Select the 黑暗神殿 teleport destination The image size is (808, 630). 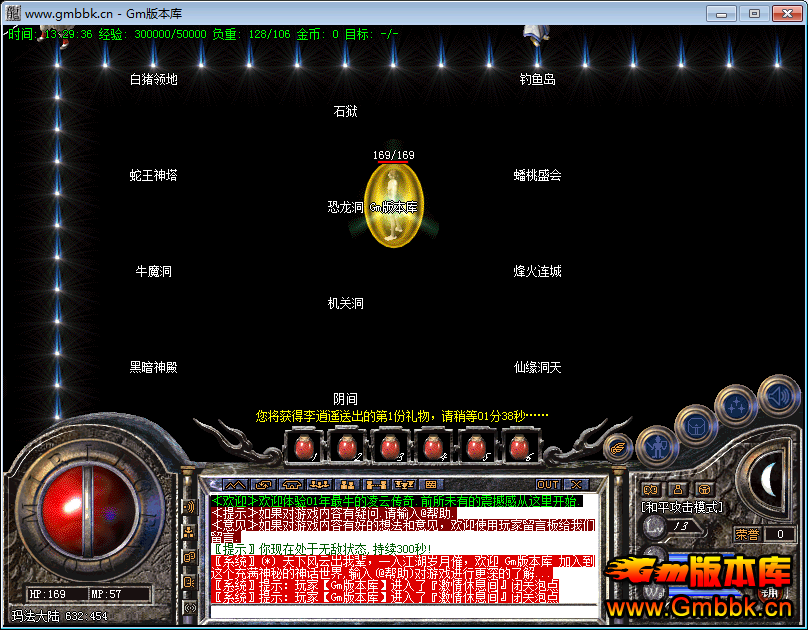pyautogui.click(x=154, y=367)
